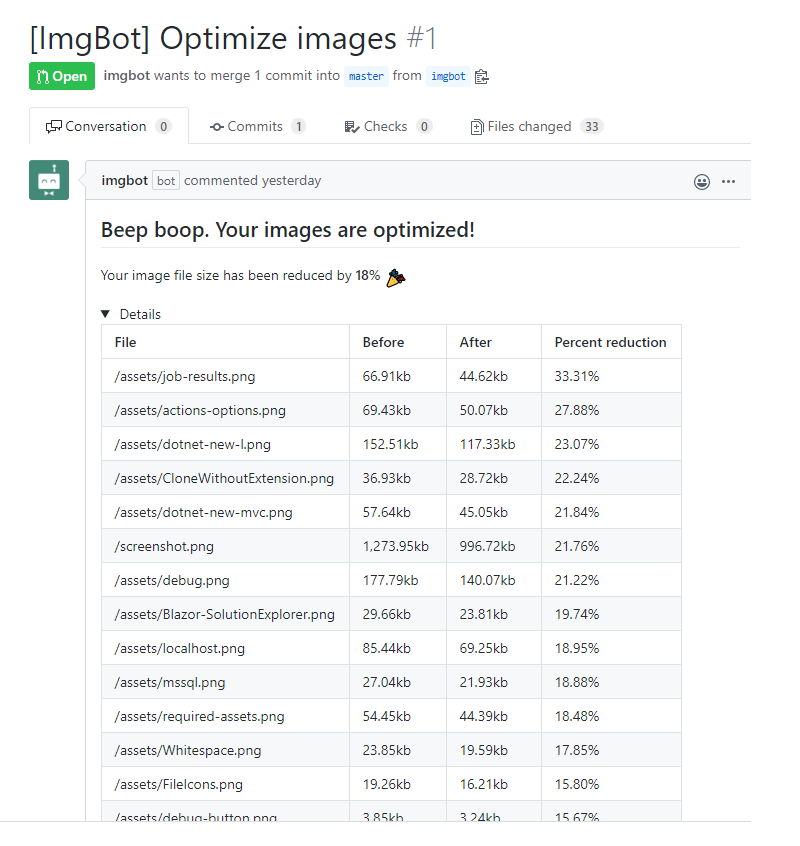800x846 pixels.
Task: Open the emoji reaction smiley icon
Action: point(702,181)
